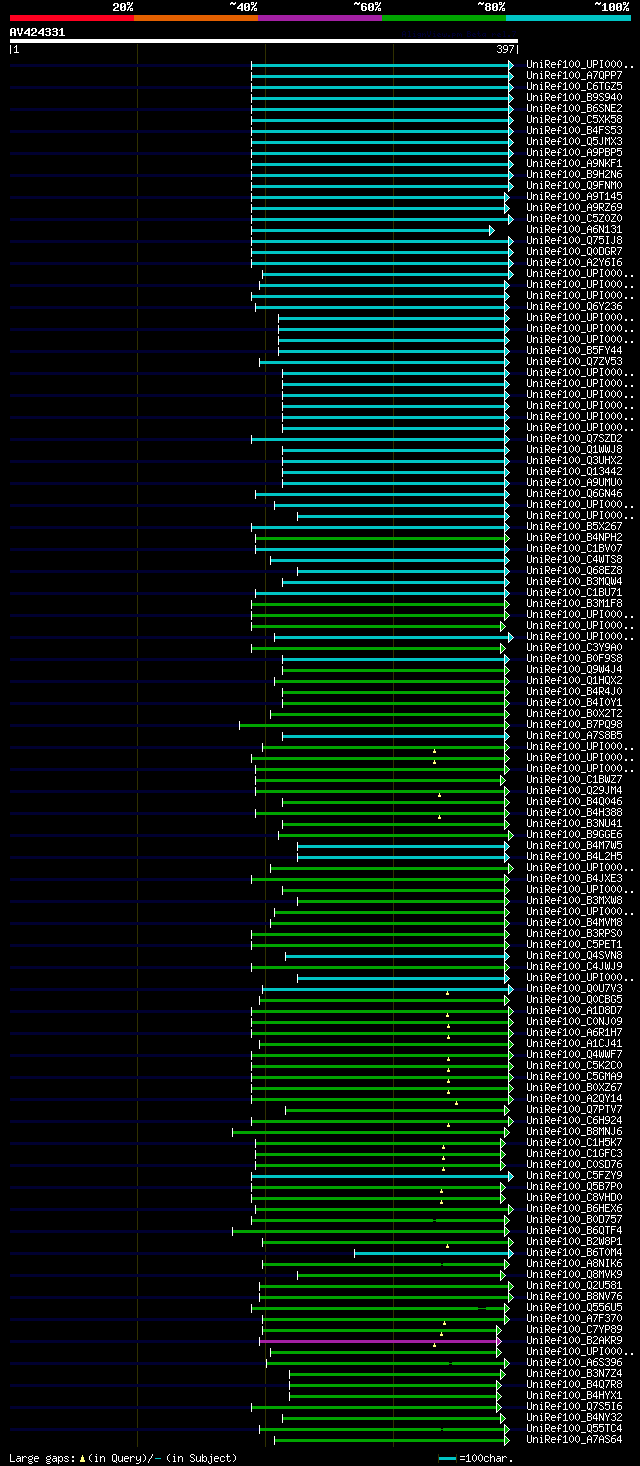
Task: Select the UniRef100_Q6GN46 label
Action: point(574,494)
